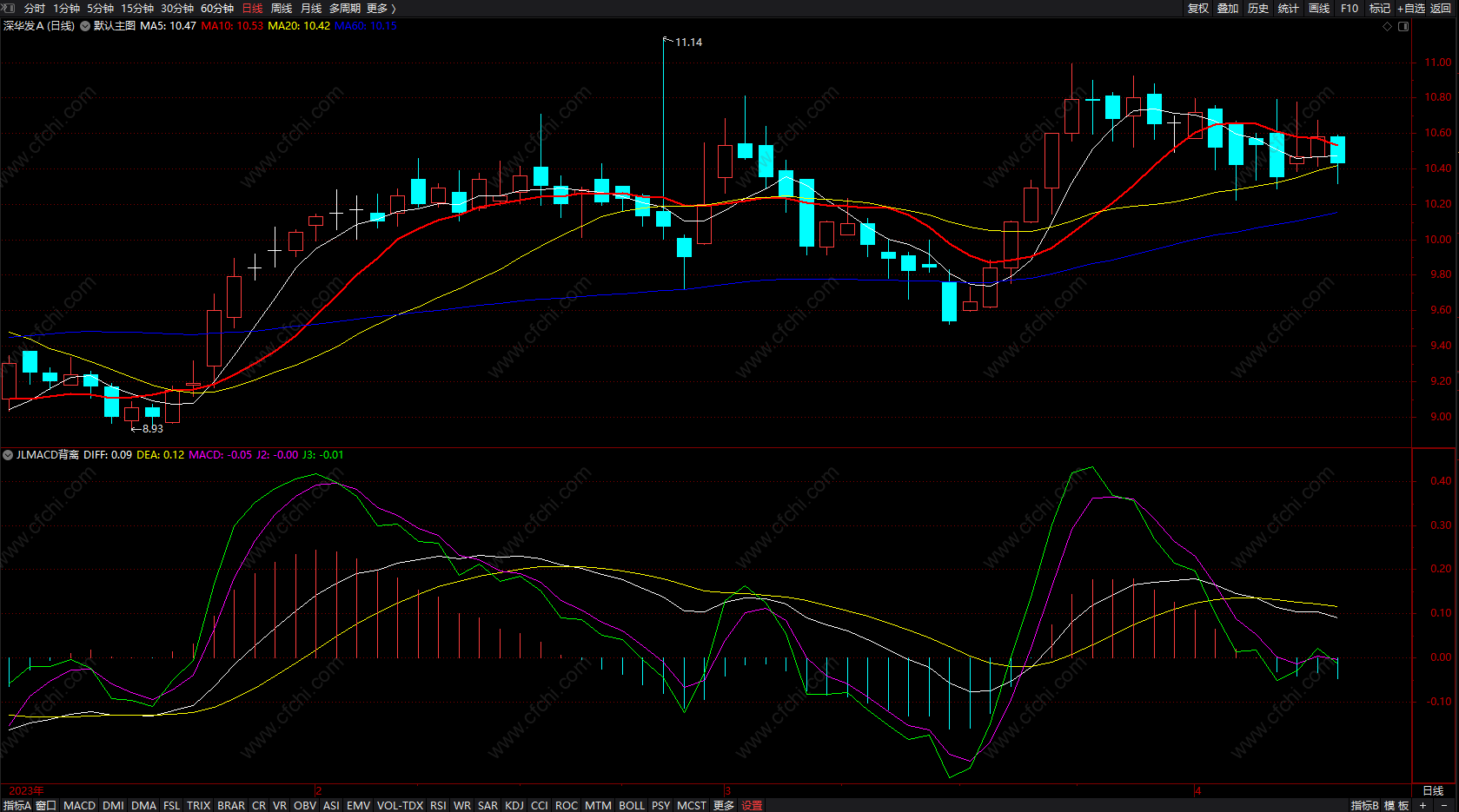Click the red MA10: 10.53 readout

click(232, 26)
